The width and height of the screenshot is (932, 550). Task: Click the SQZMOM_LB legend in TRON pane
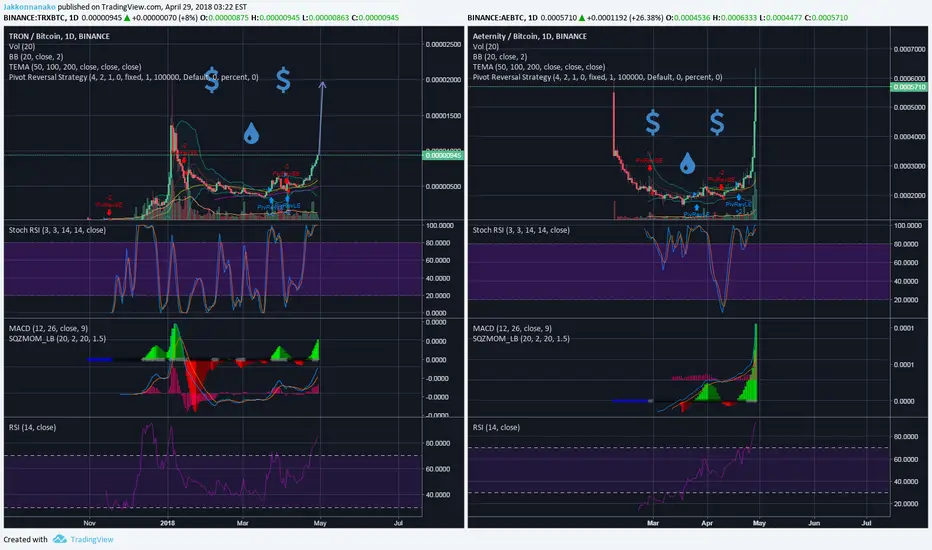tap(57, 338)
